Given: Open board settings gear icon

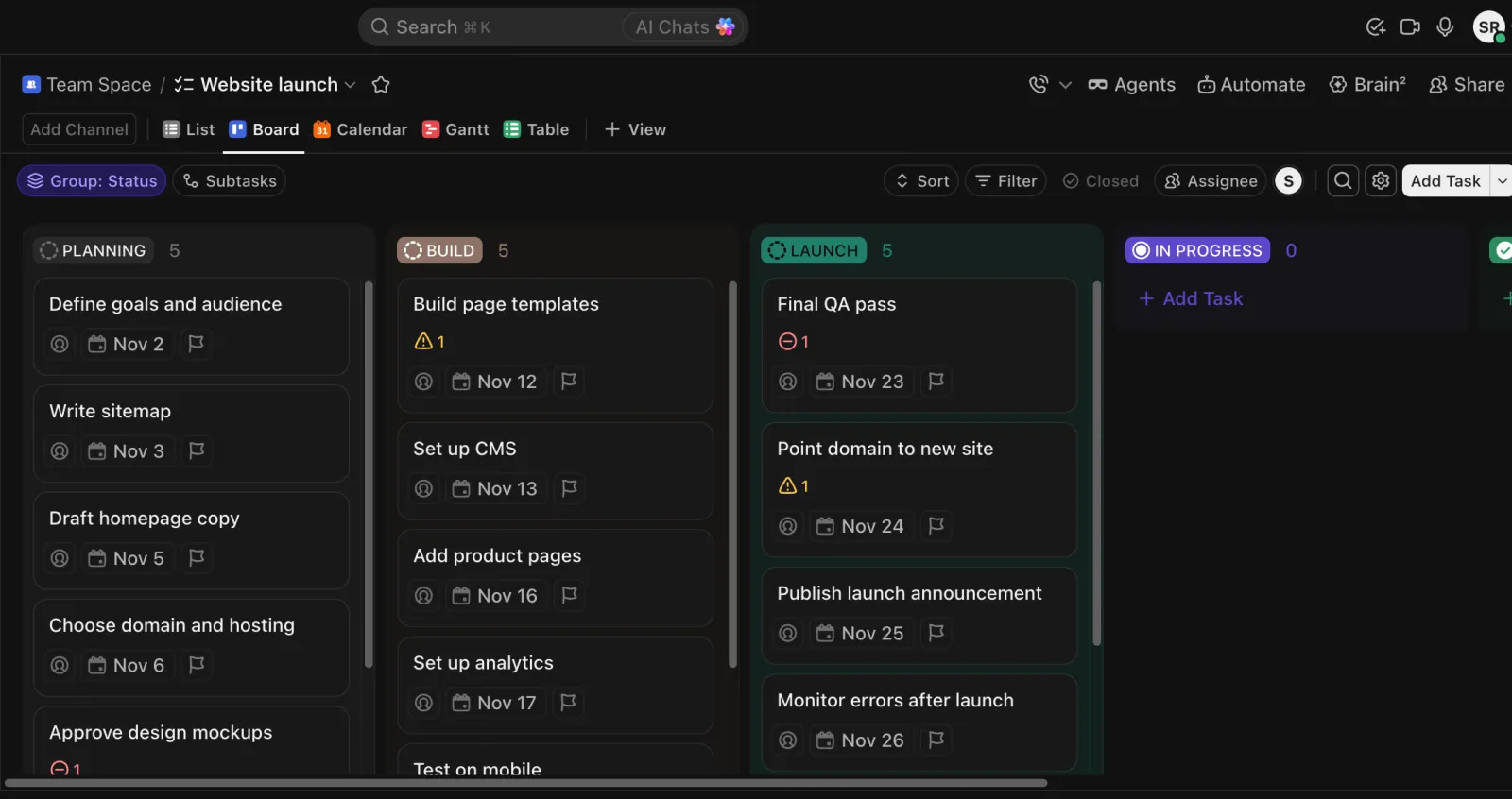Looking at the screenshot, I should coord(1381,181).
